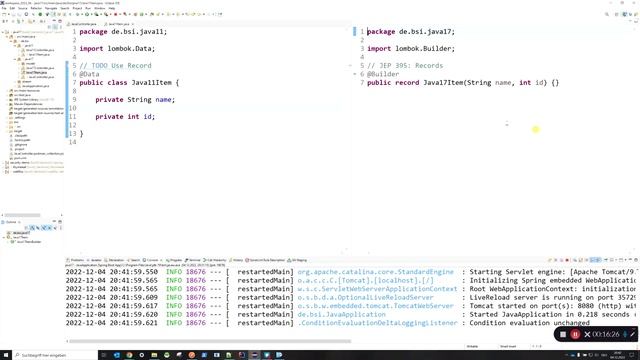Terminate the running app via console red icon

point(567,260)
